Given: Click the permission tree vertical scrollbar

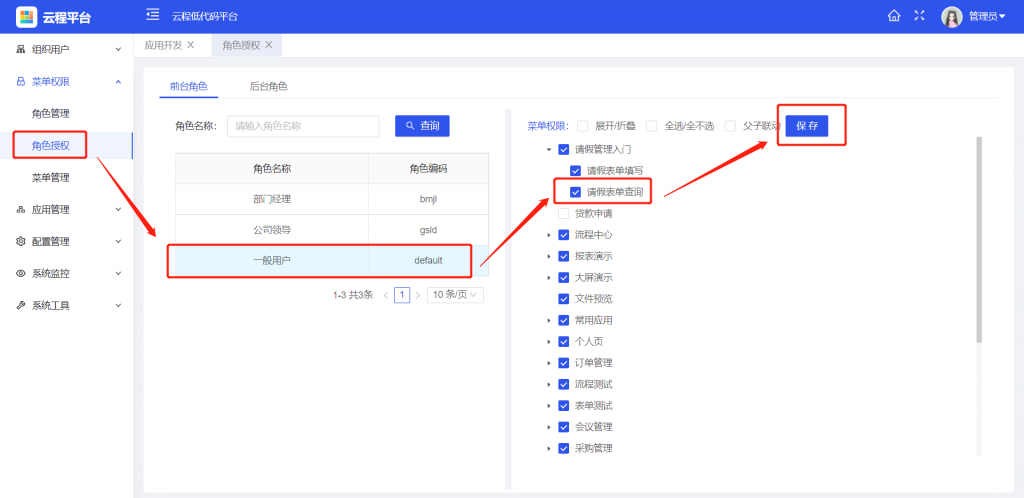Looking at the screenshot, I should [978, 240].
